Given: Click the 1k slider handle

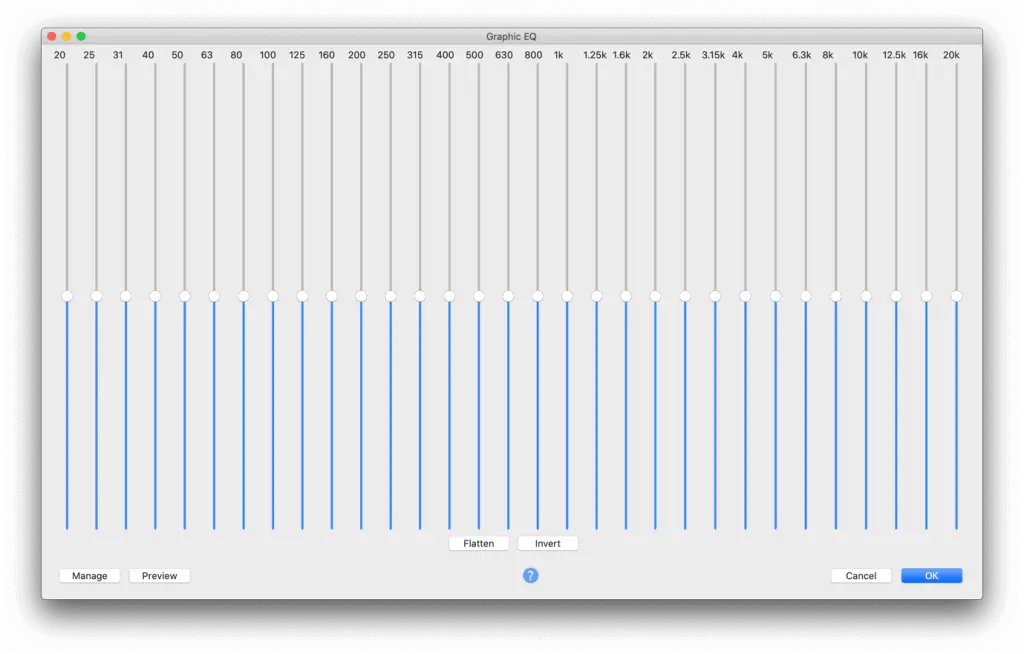Looking at the screenshot, I should click(x=567, y=297).
